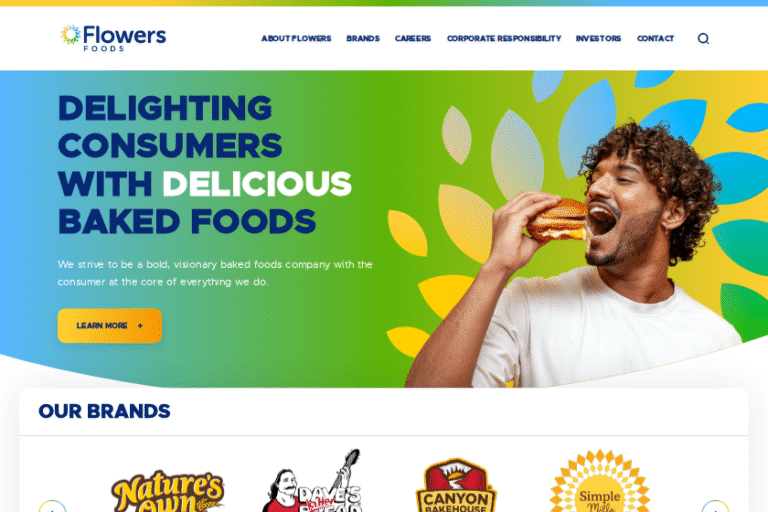Click the Our Brands heading
Image resolution: width=768 pixels, height=512 pixels.
tap(104, 411)
